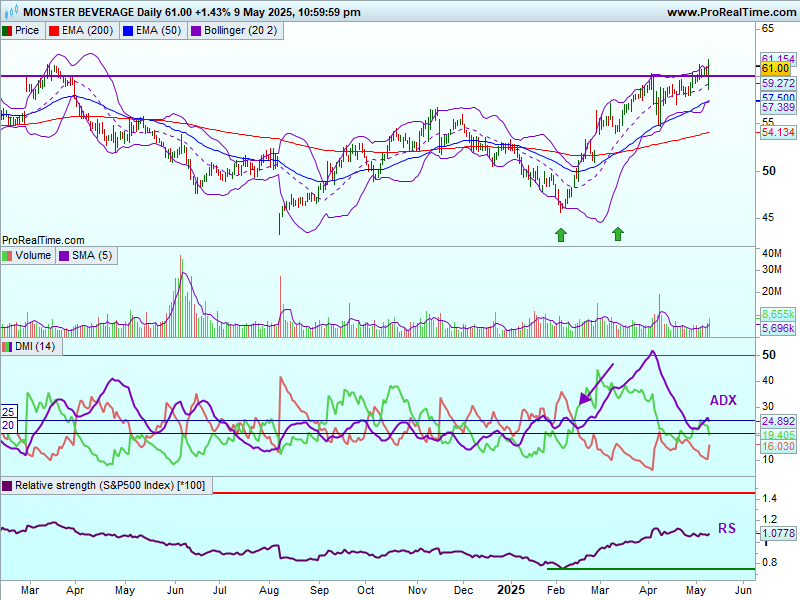Toggle the Bollinger (20 2) legend entry
Image resolution: width=800 pixels, height=600 pixels.
pyautogui.click(x=237, y=31)
